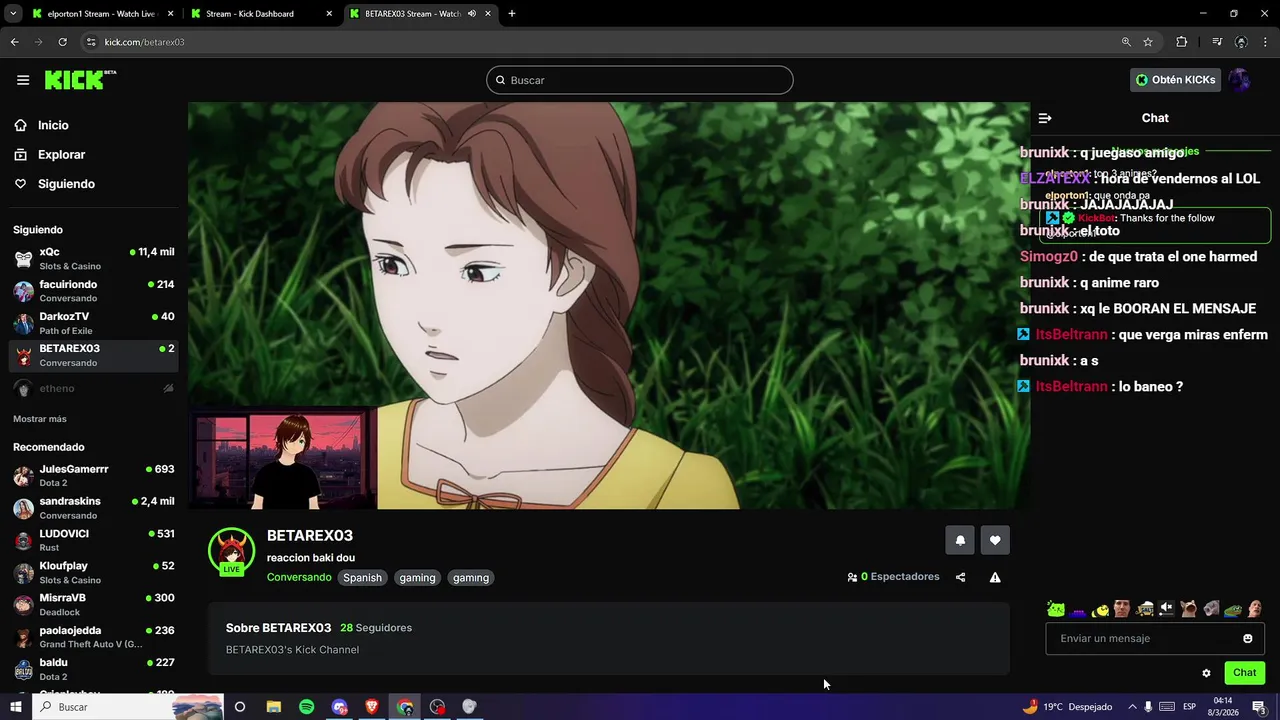The height and width of the screenshot is (720, 1280).
Task: Open DarkozTV channel in sidebar
Action: [94, 323]
